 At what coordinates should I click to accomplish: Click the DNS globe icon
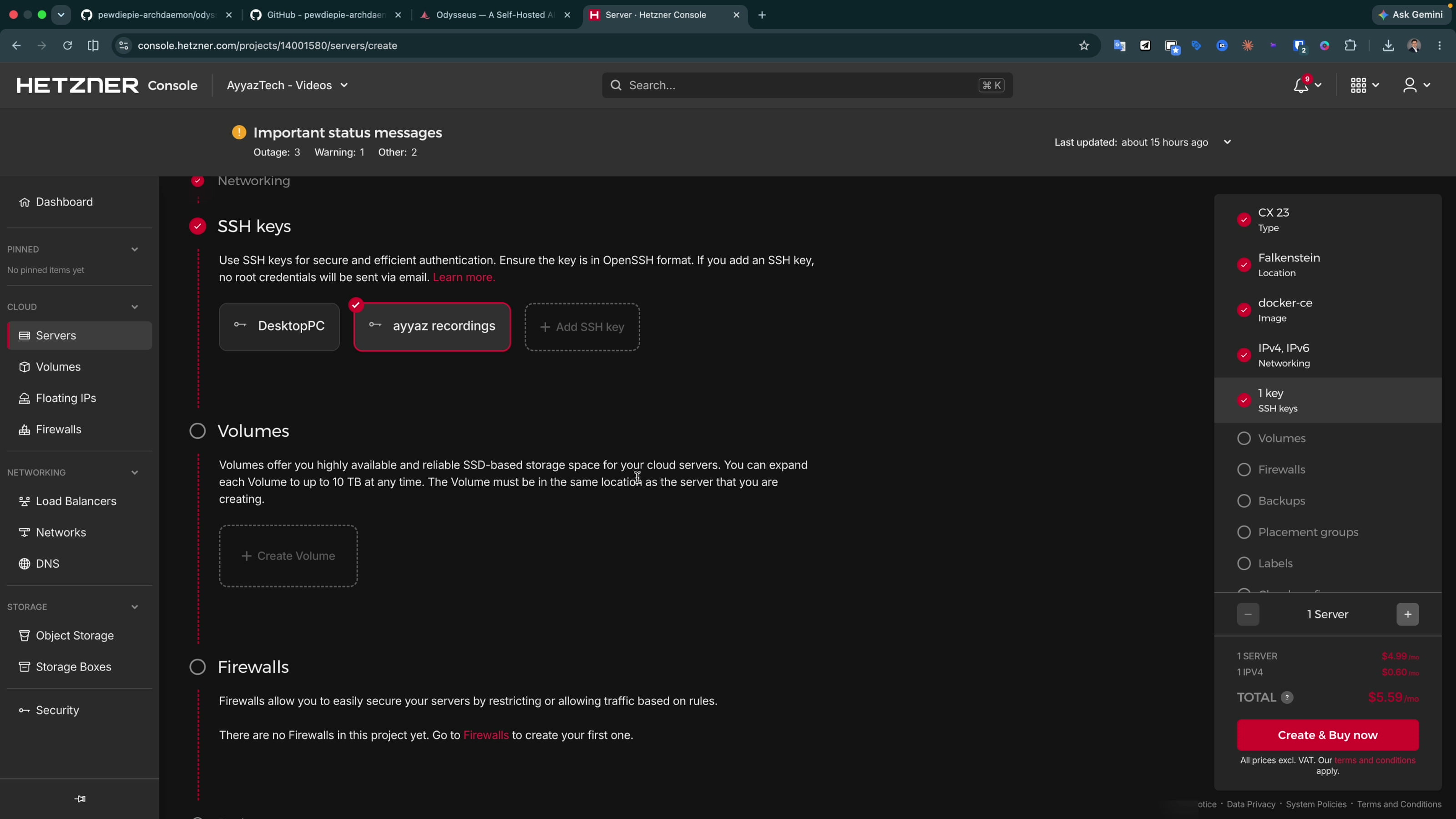tap(24, 564)
